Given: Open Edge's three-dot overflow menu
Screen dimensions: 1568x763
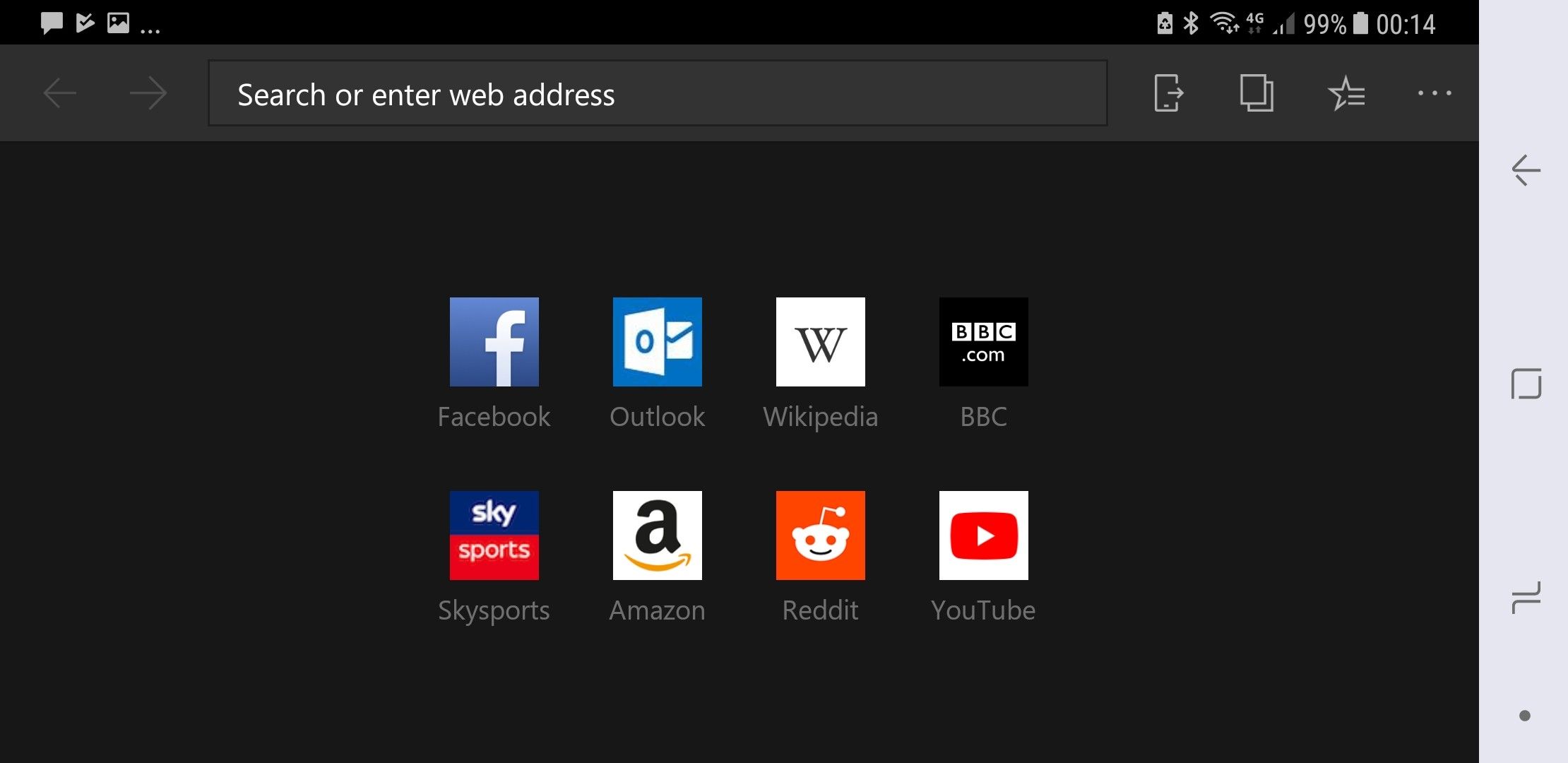Looking at the screenshot, I should [1435, 93].
